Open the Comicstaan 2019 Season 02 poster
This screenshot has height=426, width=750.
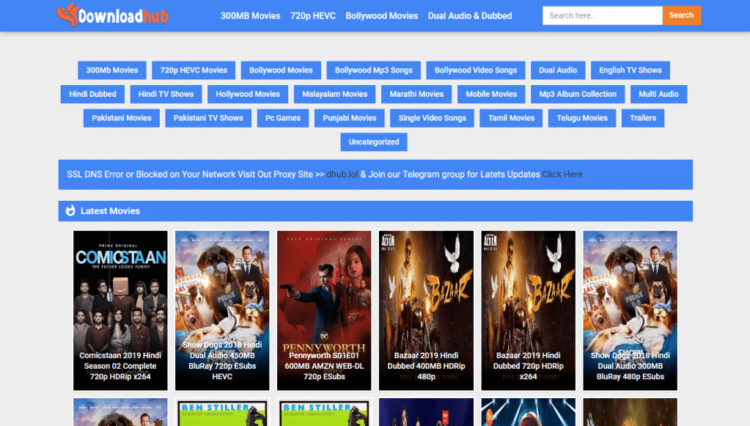tap(121, 310)
